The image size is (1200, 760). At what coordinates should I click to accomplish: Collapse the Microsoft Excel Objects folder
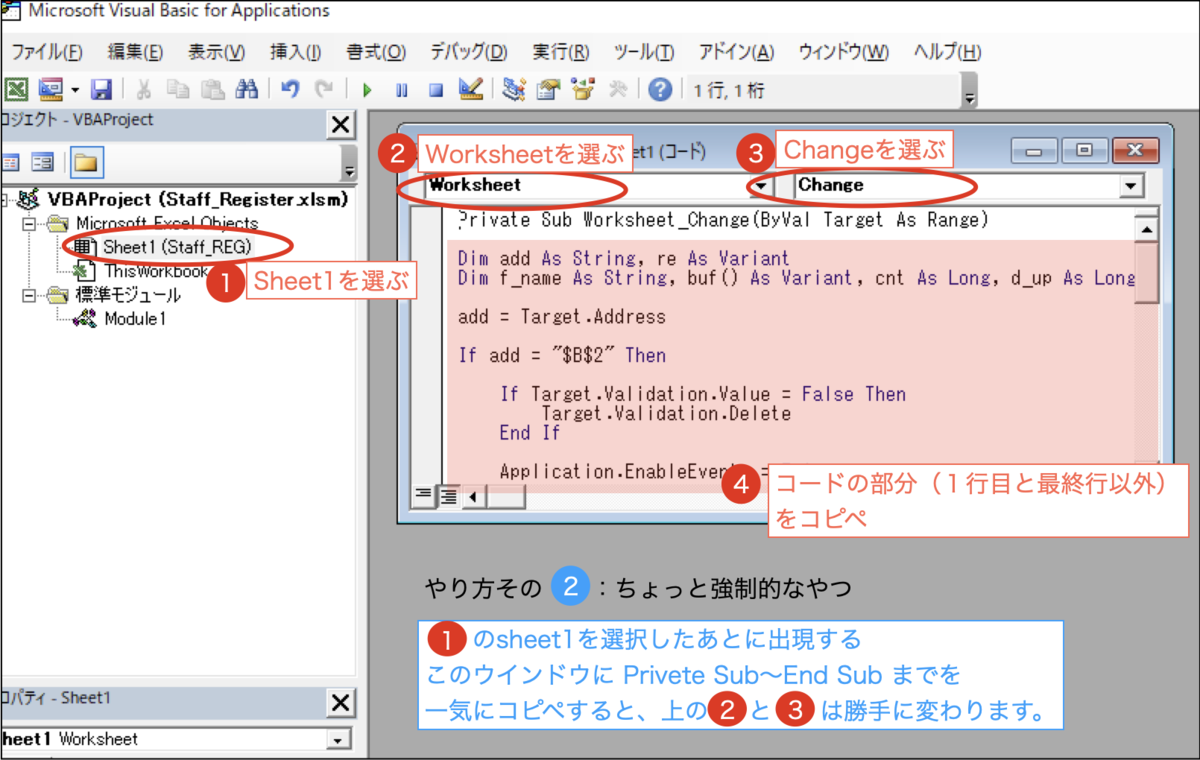pyautogui.click(x=28, y=222)
